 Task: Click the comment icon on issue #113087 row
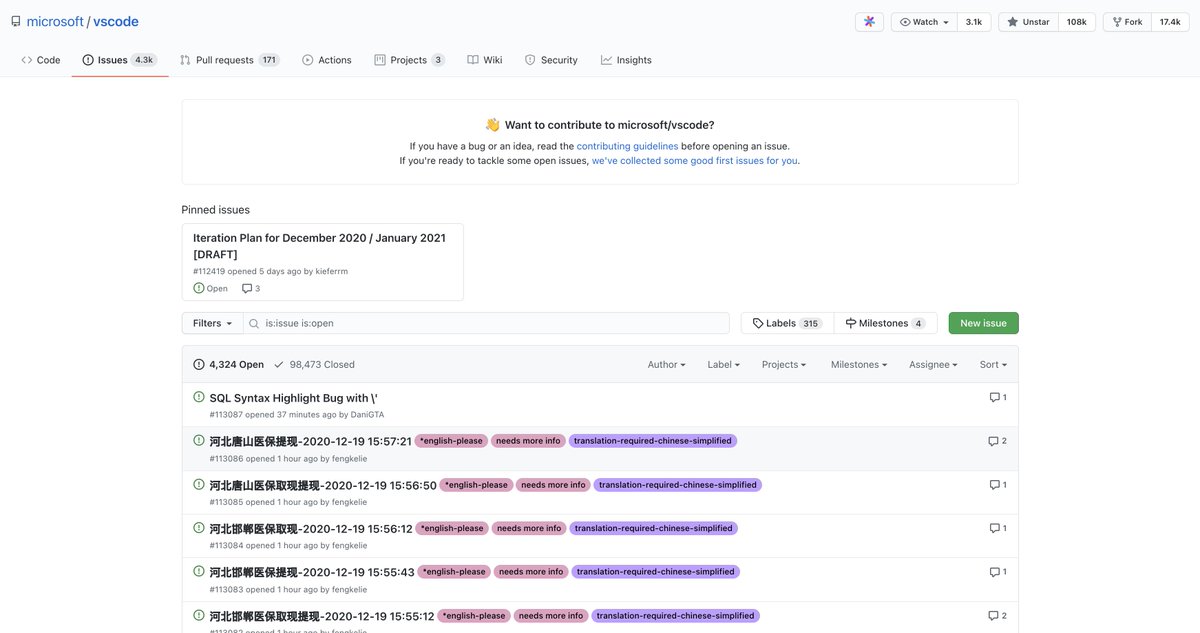tap(994, 397)
